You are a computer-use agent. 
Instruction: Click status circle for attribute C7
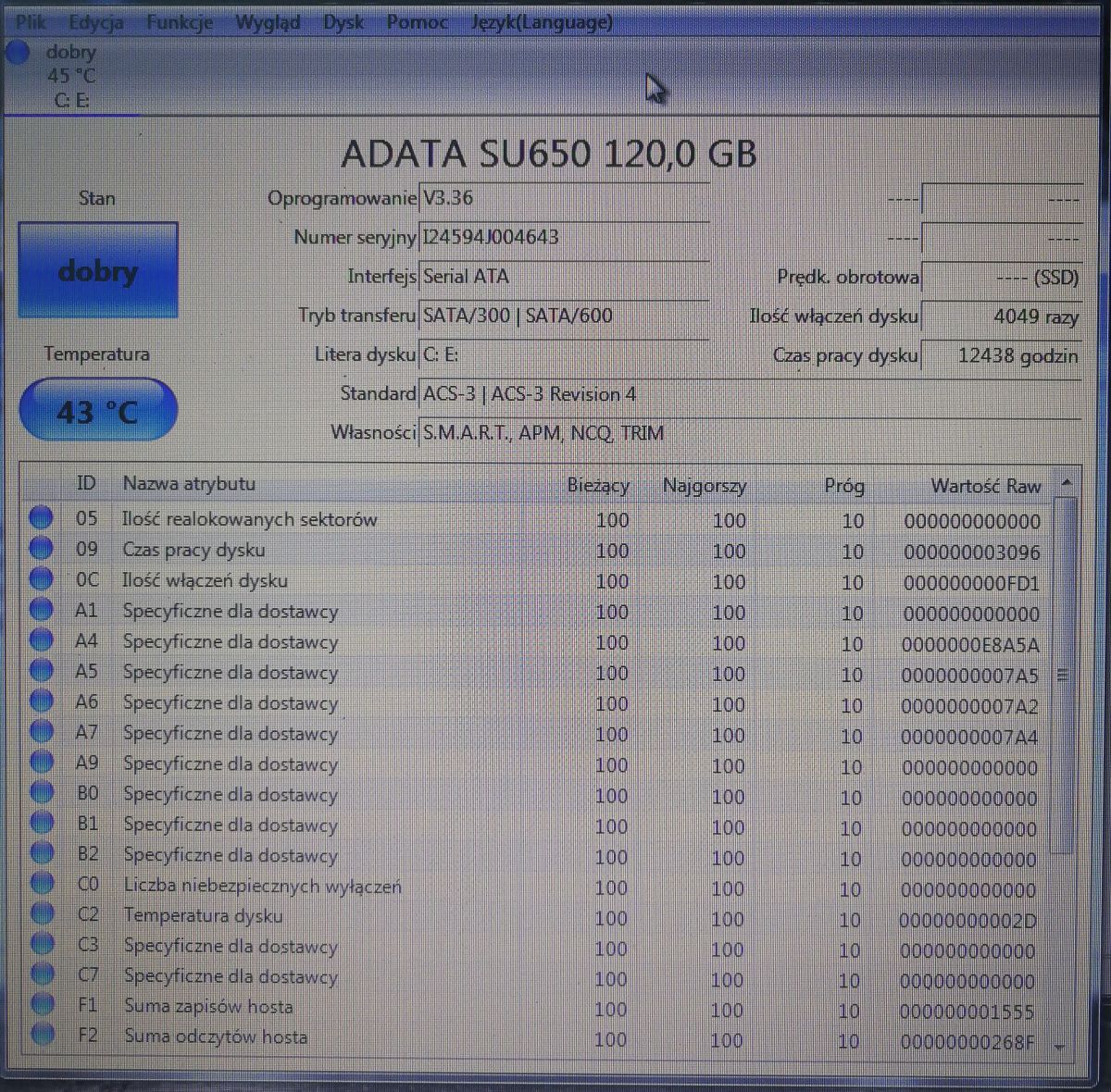pos(43,974)
